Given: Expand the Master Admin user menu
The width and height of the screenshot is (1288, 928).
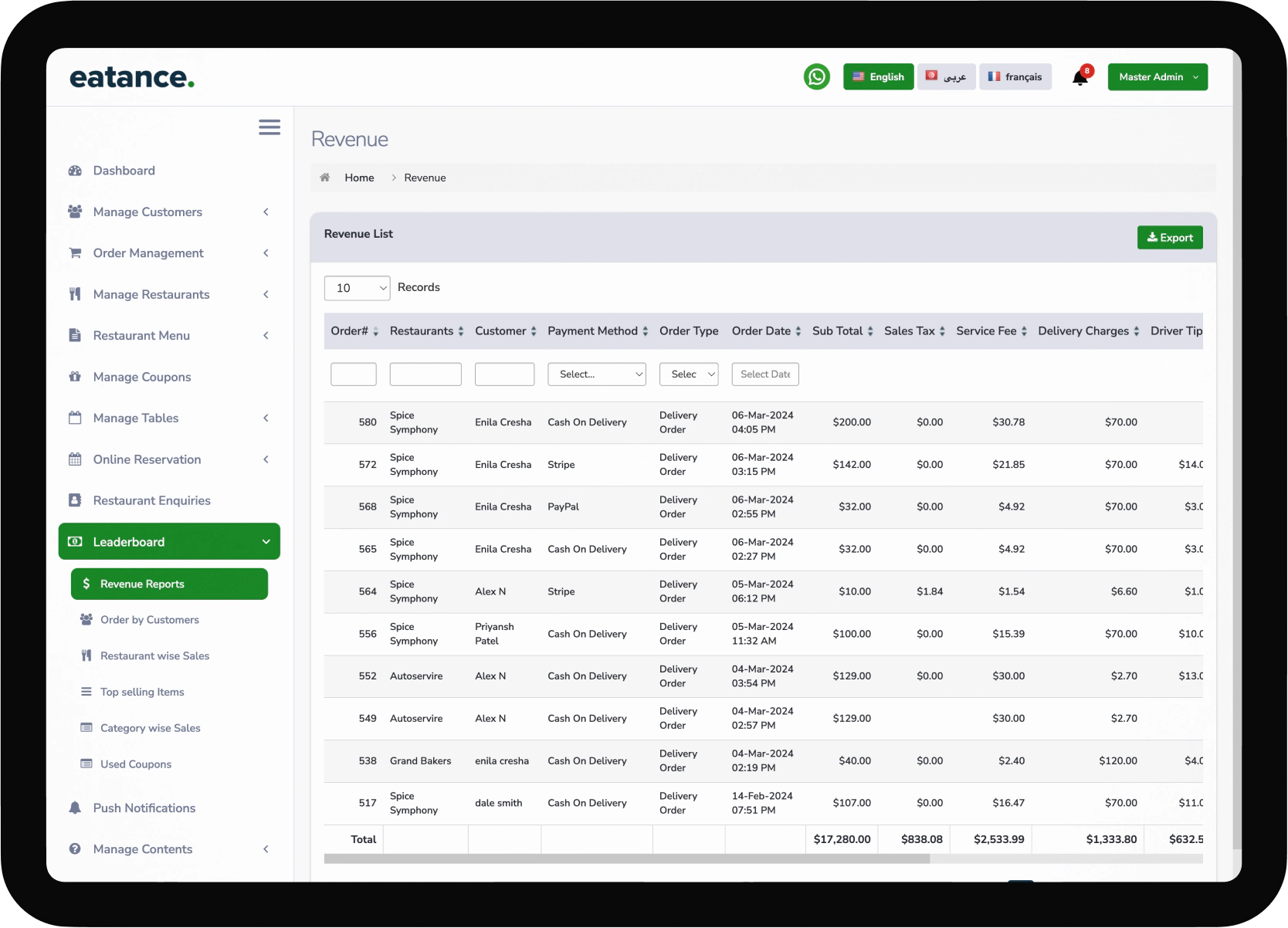Looking at the screenshot, I should (1158, 77).
